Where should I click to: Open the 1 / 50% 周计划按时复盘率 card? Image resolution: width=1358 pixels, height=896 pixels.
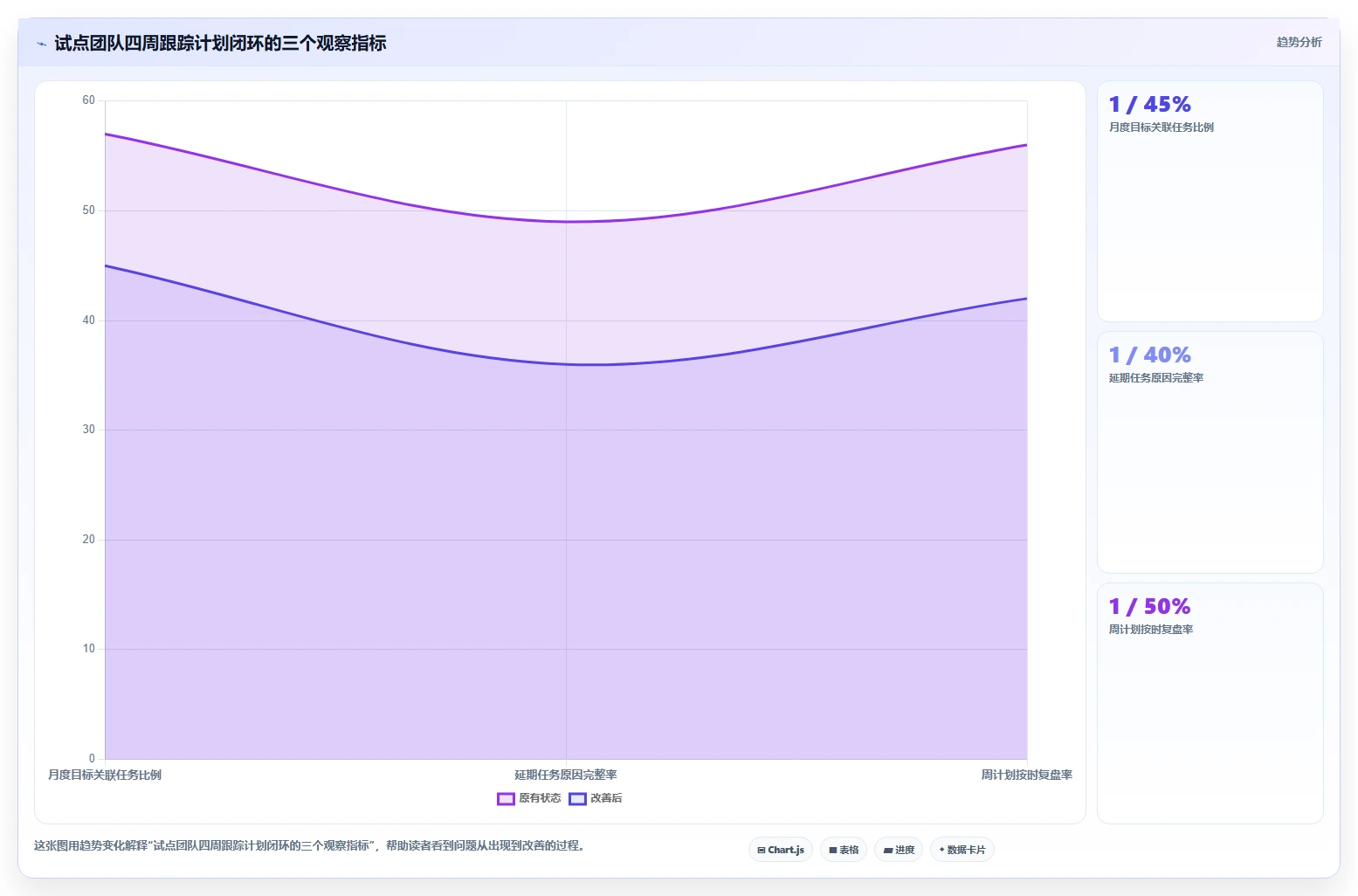(x=1210, y=703)
